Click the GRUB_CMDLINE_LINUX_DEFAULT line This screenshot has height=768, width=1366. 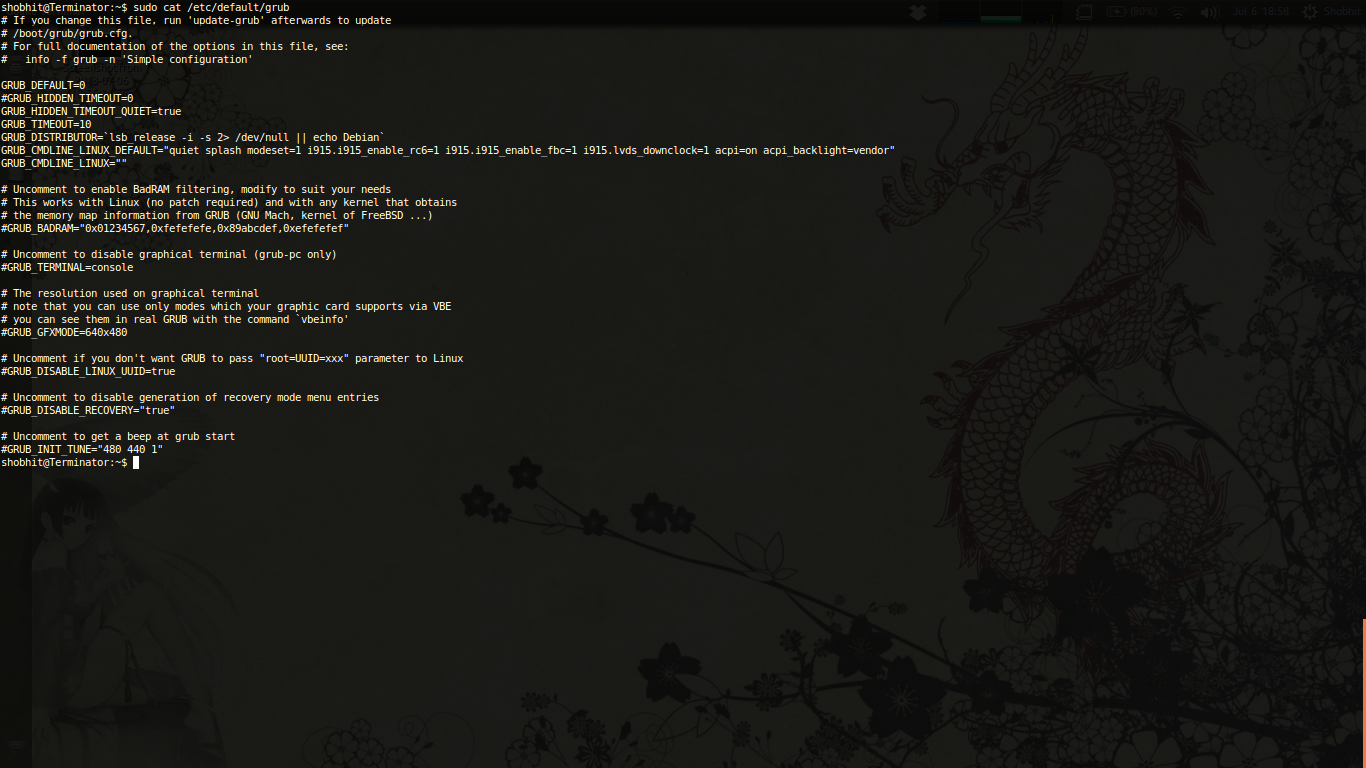[446, 150]
